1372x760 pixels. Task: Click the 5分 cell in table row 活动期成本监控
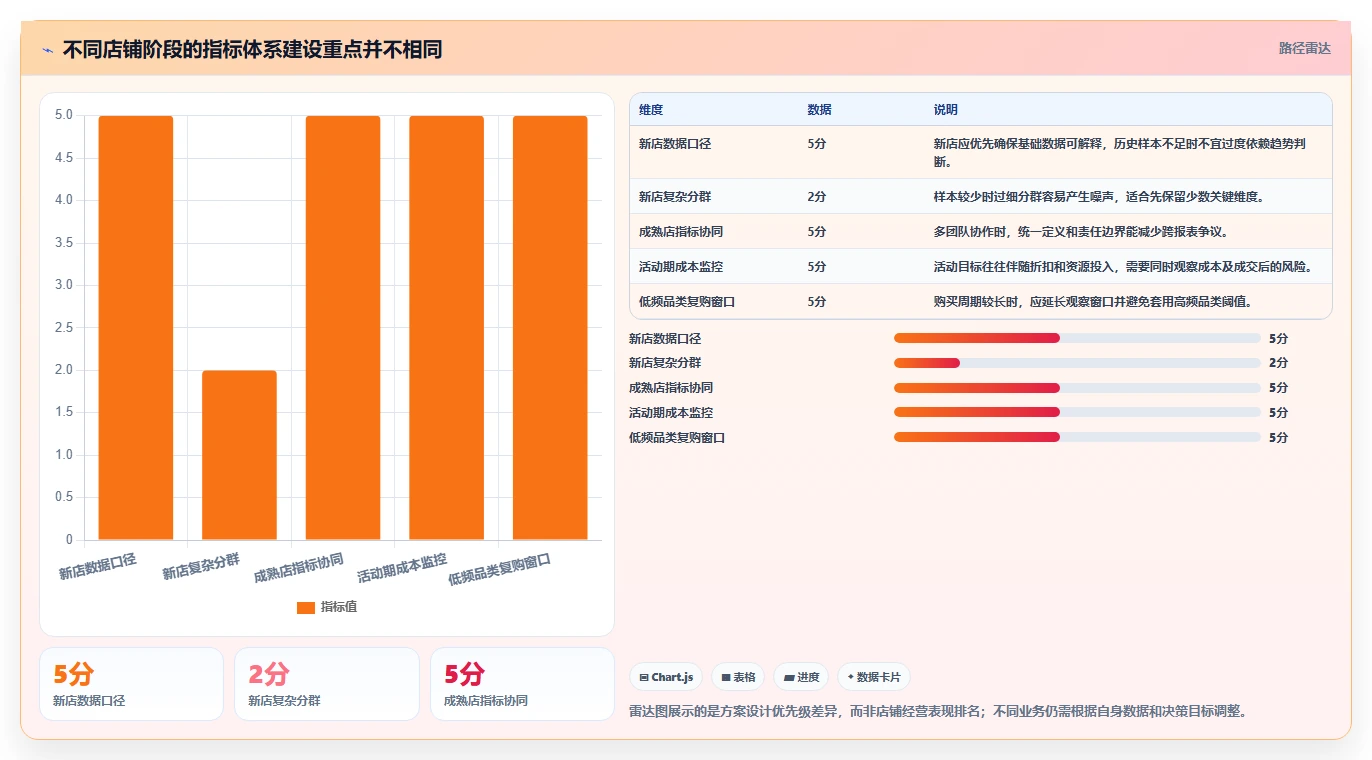point(816,267)
